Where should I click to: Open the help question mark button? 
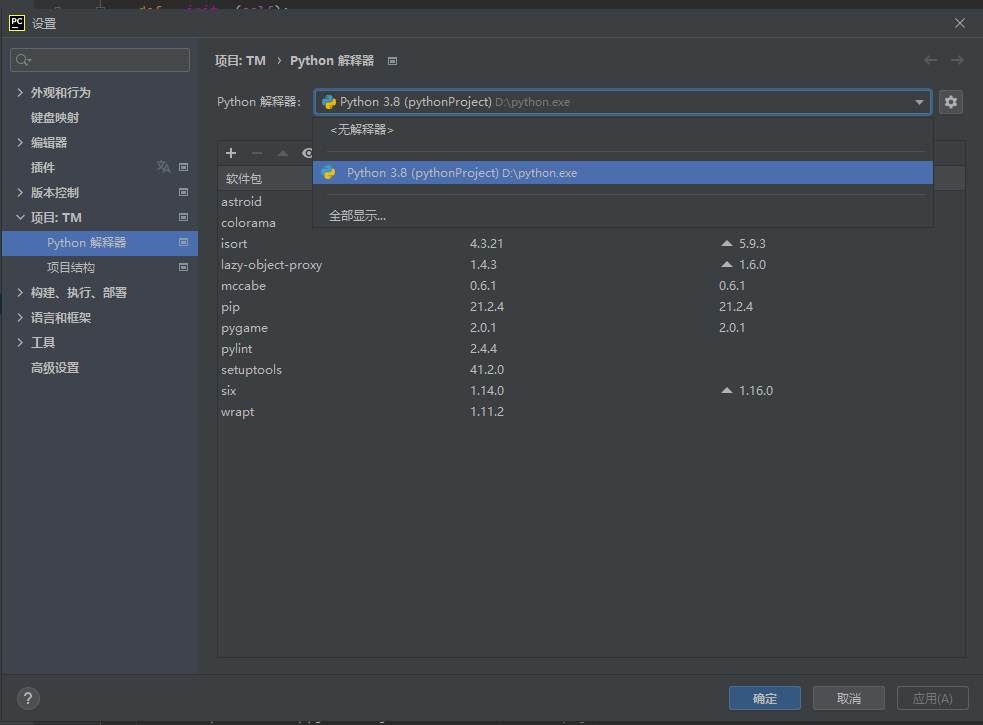28,698
